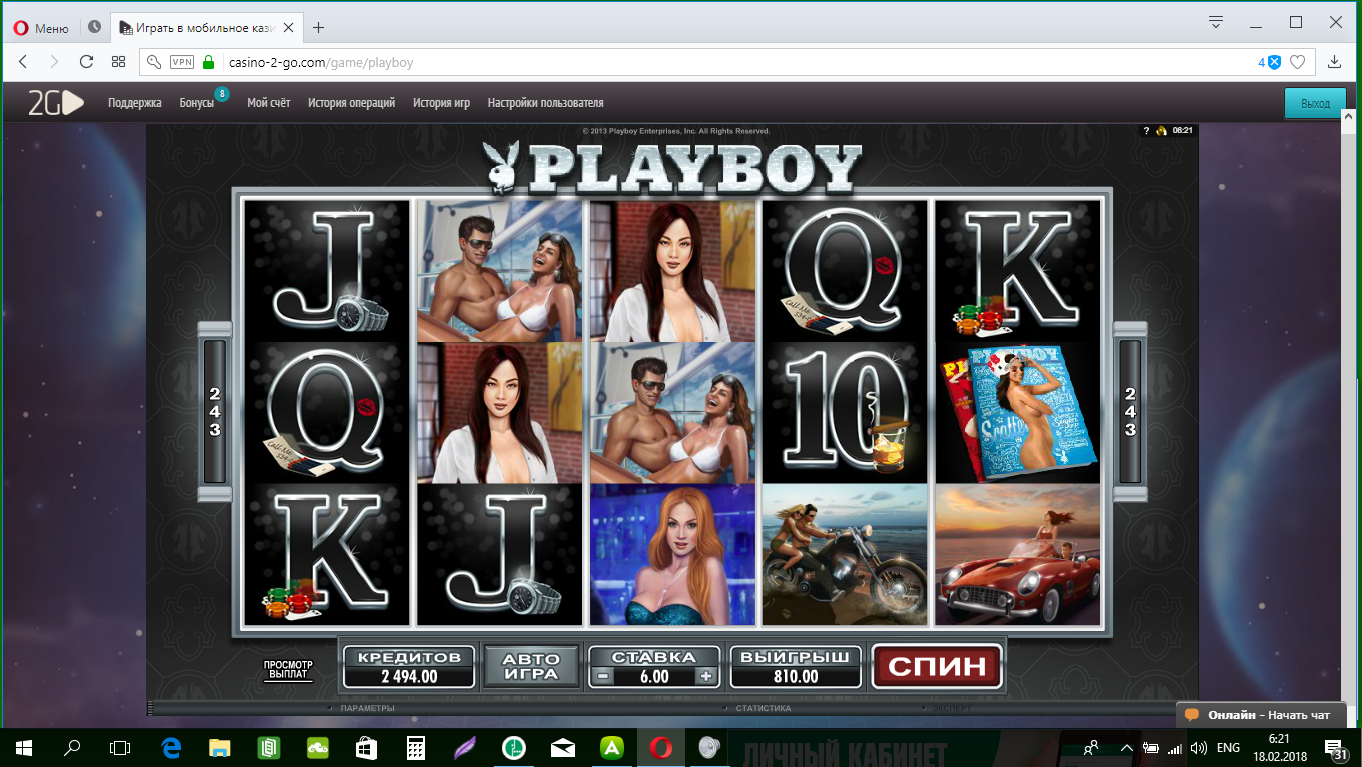
Task: Click the J symbol in top-left reel
Action: point(327,270)
